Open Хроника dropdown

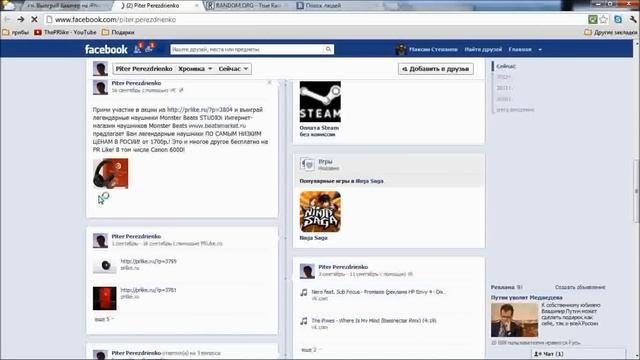click(195, 69)
